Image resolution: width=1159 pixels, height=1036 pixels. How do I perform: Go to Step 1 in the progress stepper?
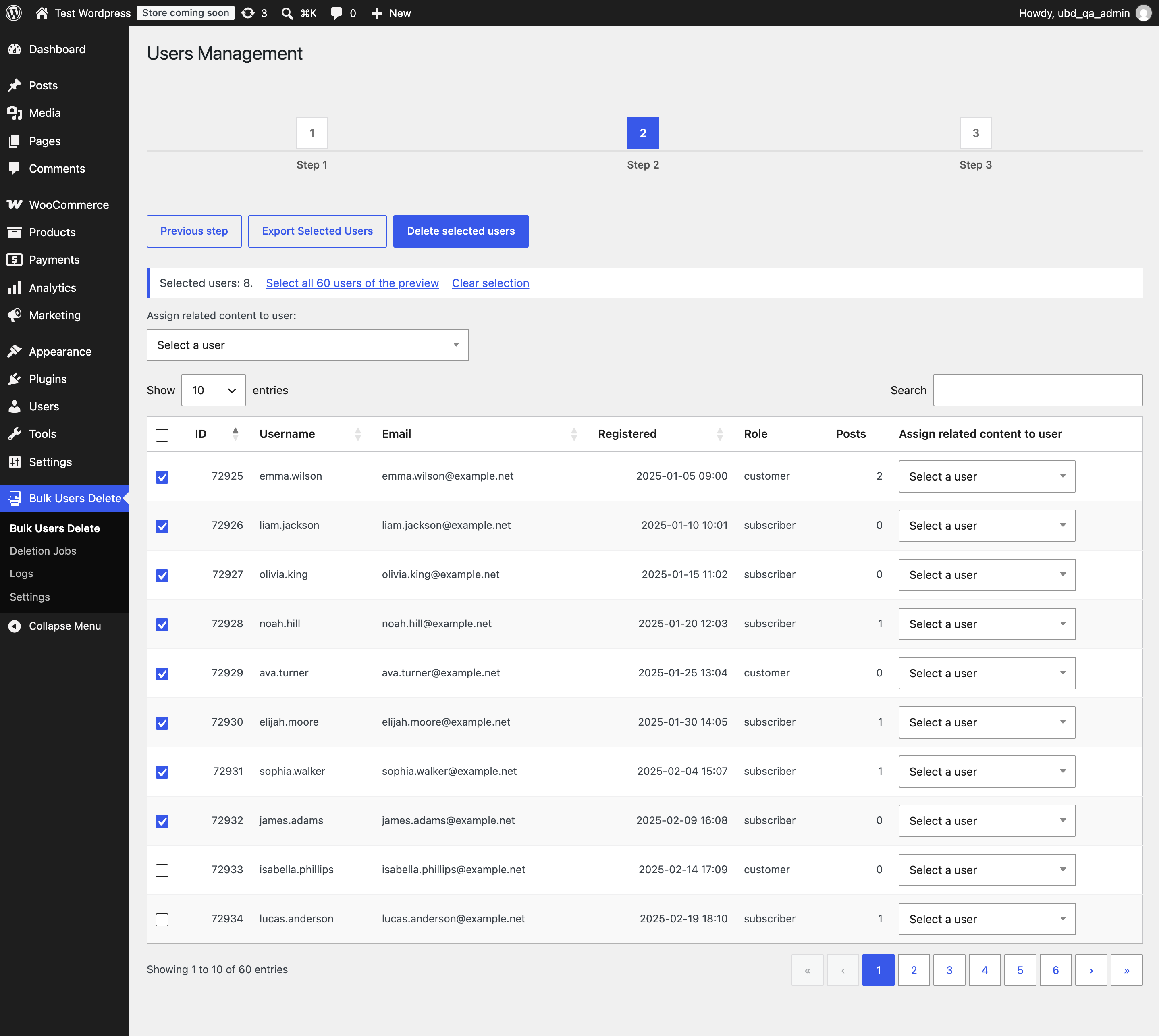(x=312, y=133)
